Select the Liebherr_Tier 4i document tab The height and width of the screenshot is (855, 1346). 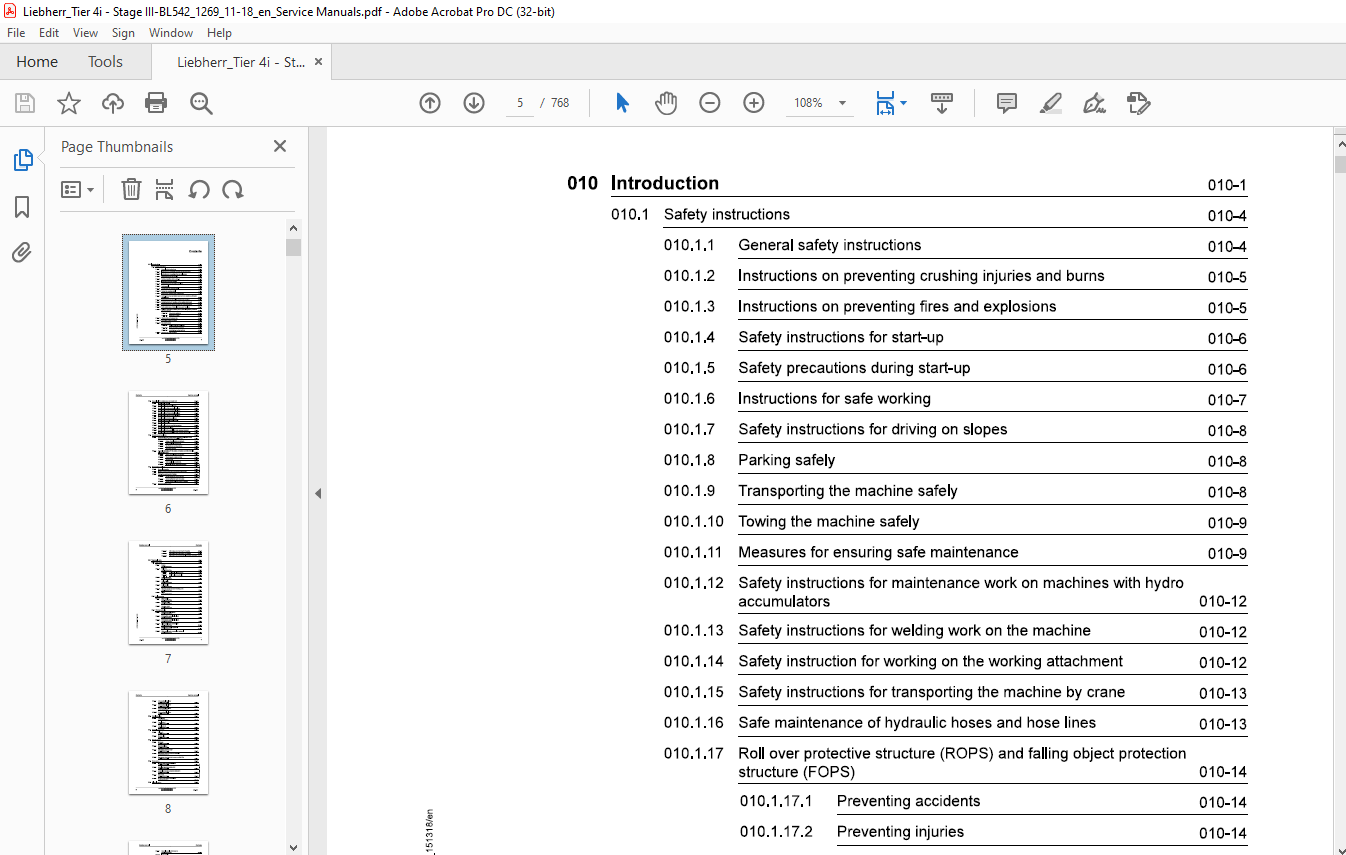241,62
